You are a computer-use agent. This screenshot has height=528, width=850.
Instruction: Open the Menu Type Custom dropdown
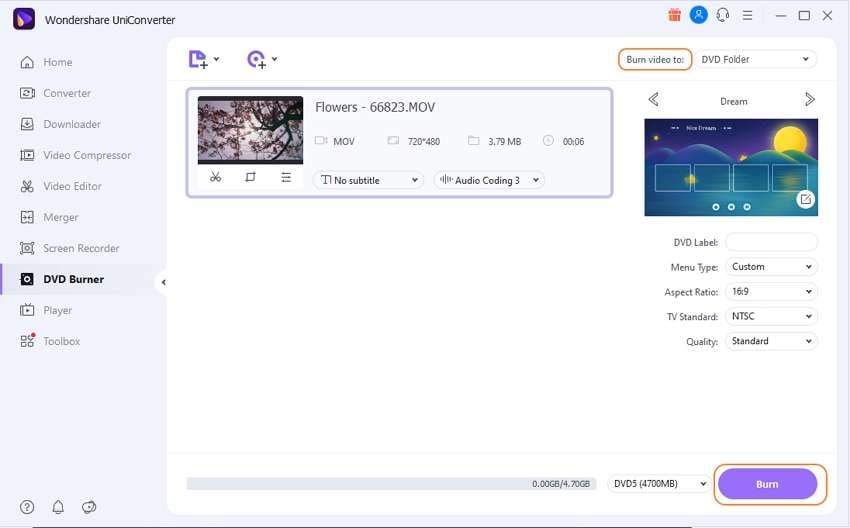(771, 267)
